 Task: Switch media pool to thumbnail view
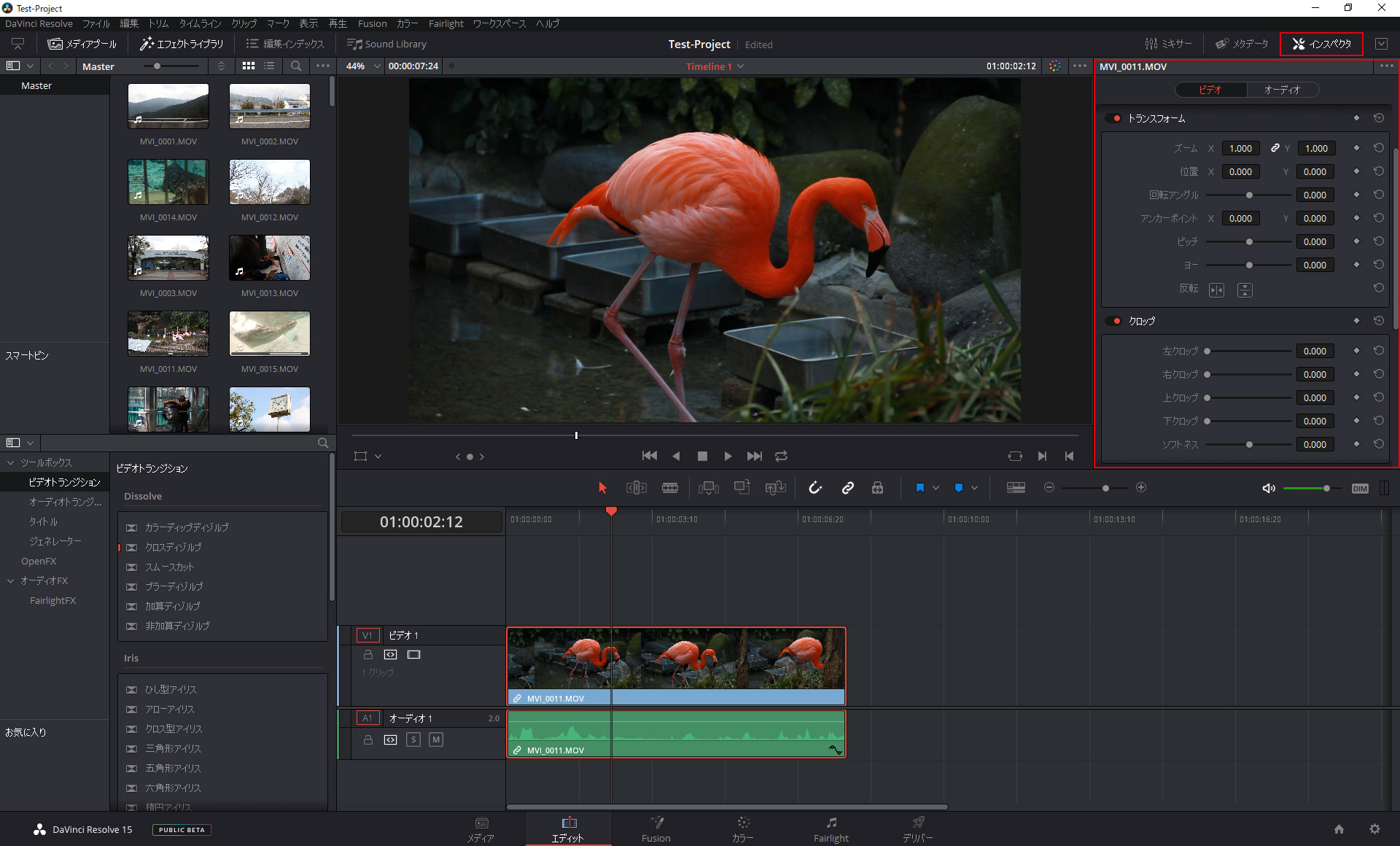(x=249, y=66)
